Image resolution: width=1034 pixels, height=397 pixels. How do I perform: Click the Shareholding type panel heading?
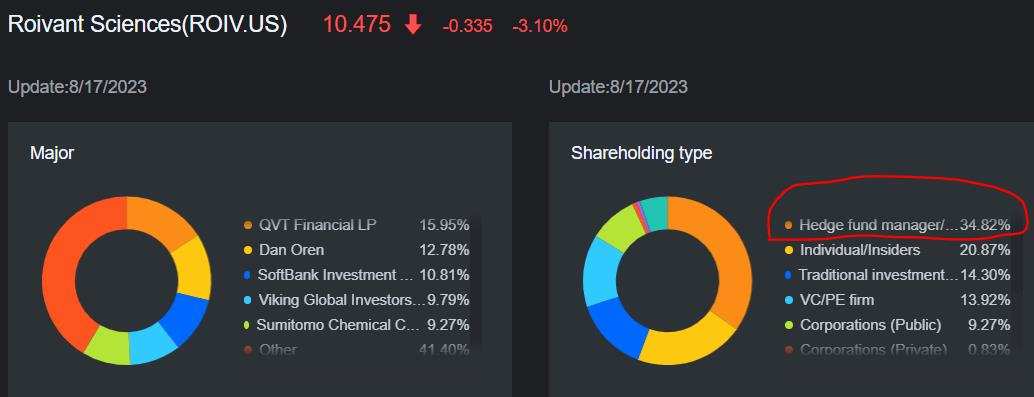(642, 154)
